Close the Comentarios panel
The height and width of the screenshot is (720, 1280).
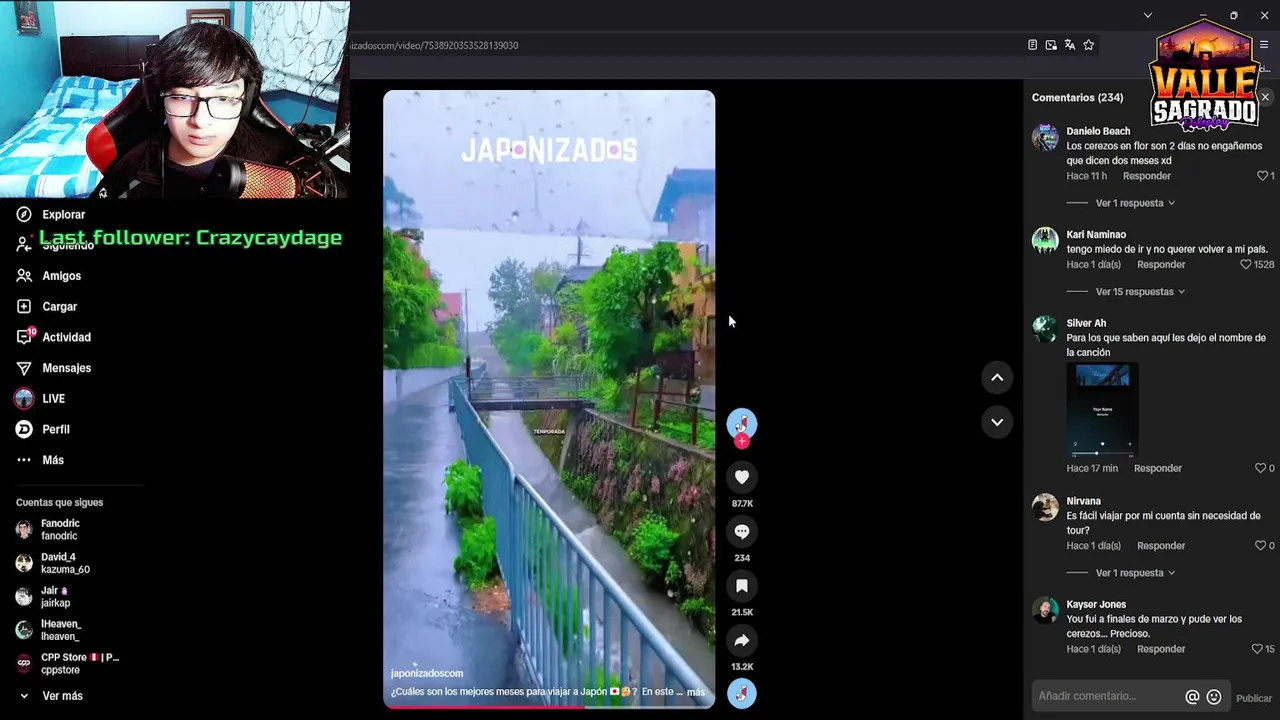click(x=1265, y=97)
